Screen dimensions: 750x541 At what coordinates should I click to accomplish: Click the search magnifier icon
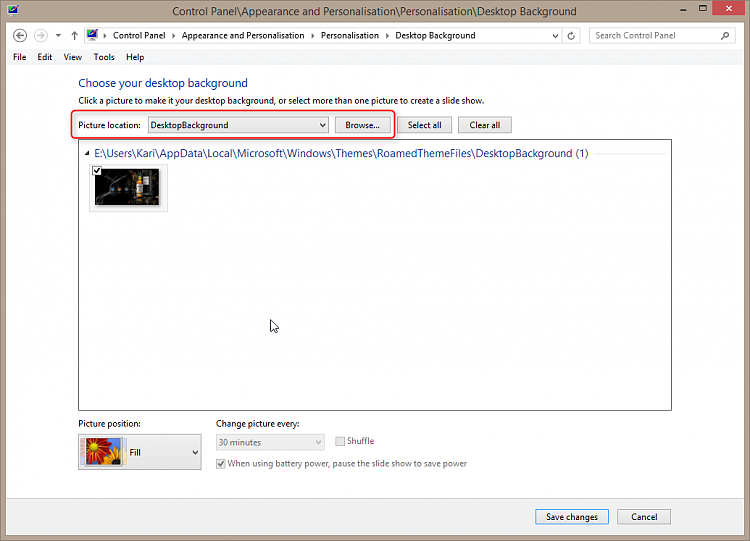coord(725,35)
